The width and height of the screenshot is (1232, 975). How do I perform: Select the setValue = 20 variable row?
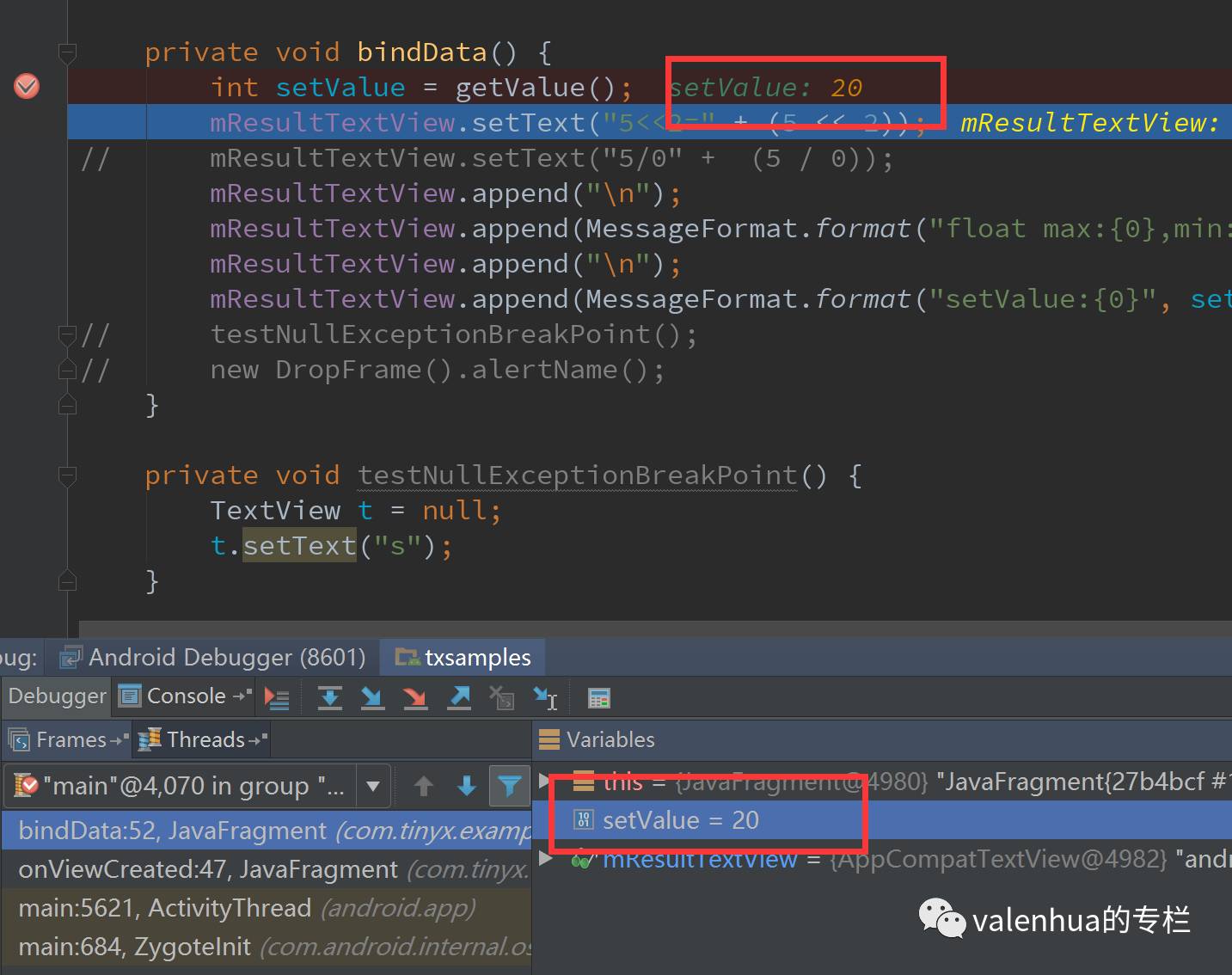point(679,820)
